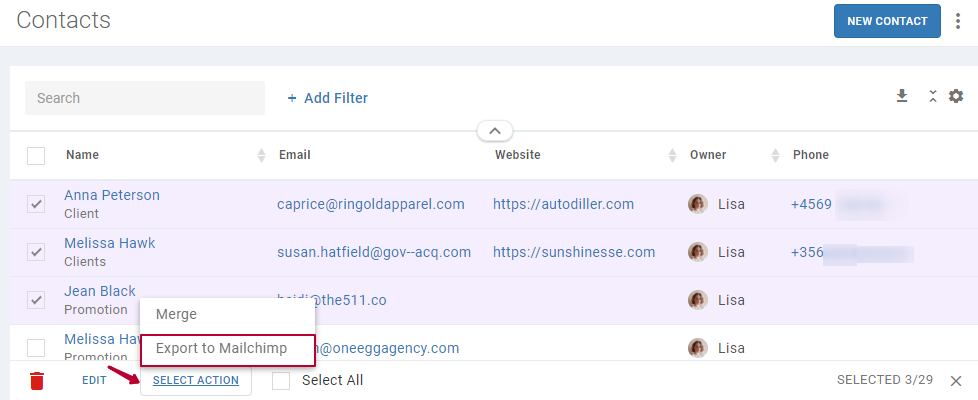Screen dimensions: 978x400
Task: Check the header select-all checkbox
Action: [x=36, y=155]
